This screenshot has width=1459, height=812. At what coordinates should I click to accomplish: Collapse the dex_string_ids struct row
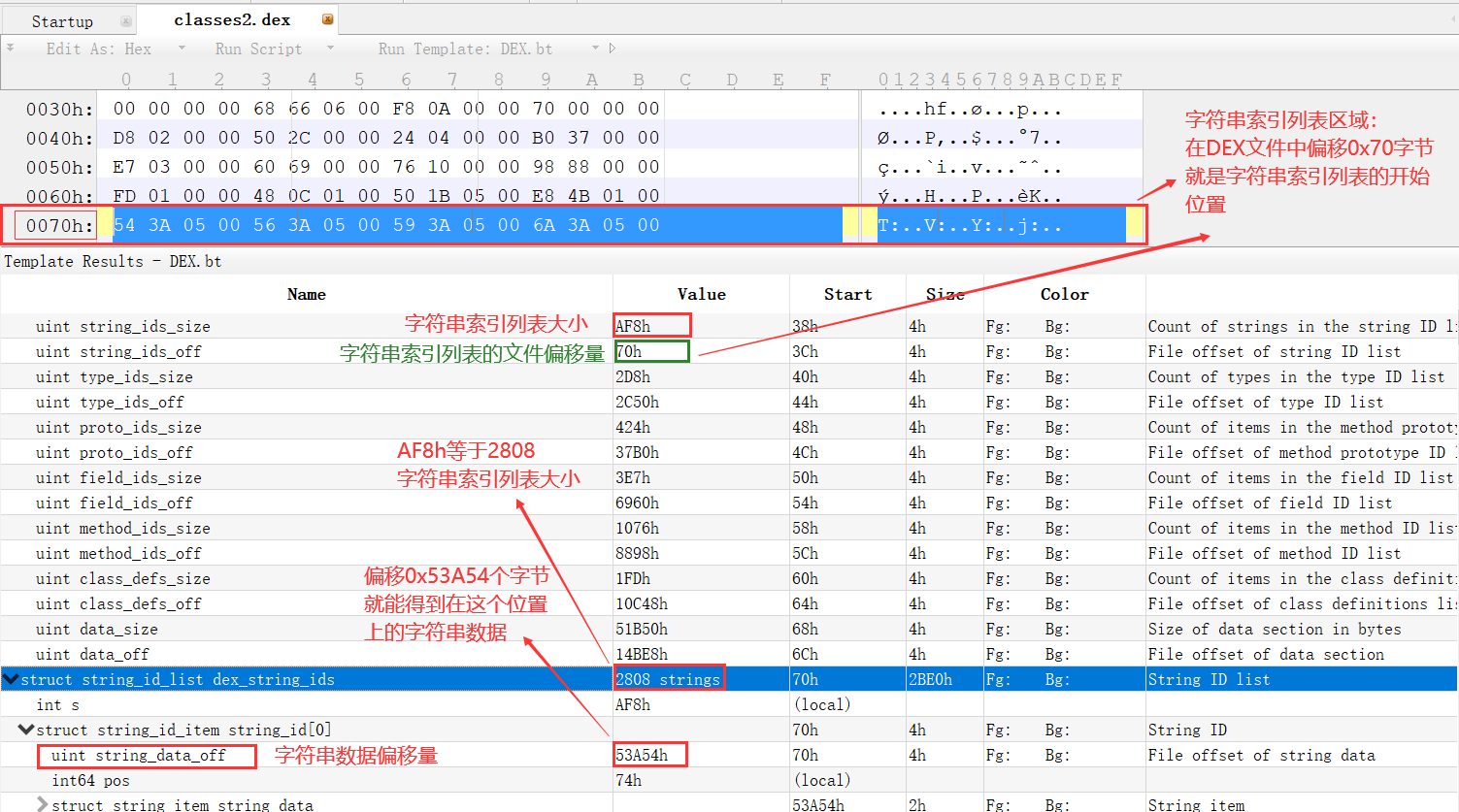(10, 679)
